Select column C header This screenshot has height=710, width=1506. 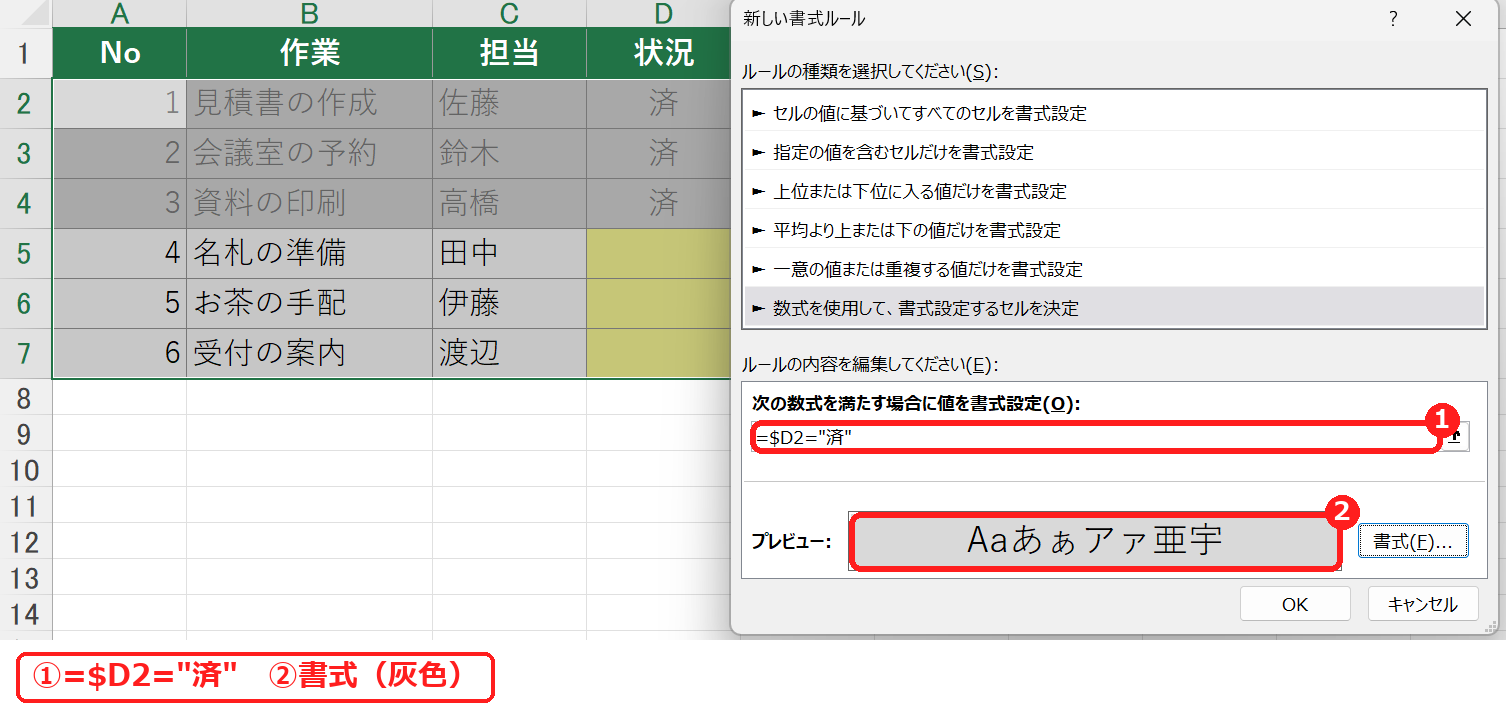pyautogui.click(x=509, y=13)
